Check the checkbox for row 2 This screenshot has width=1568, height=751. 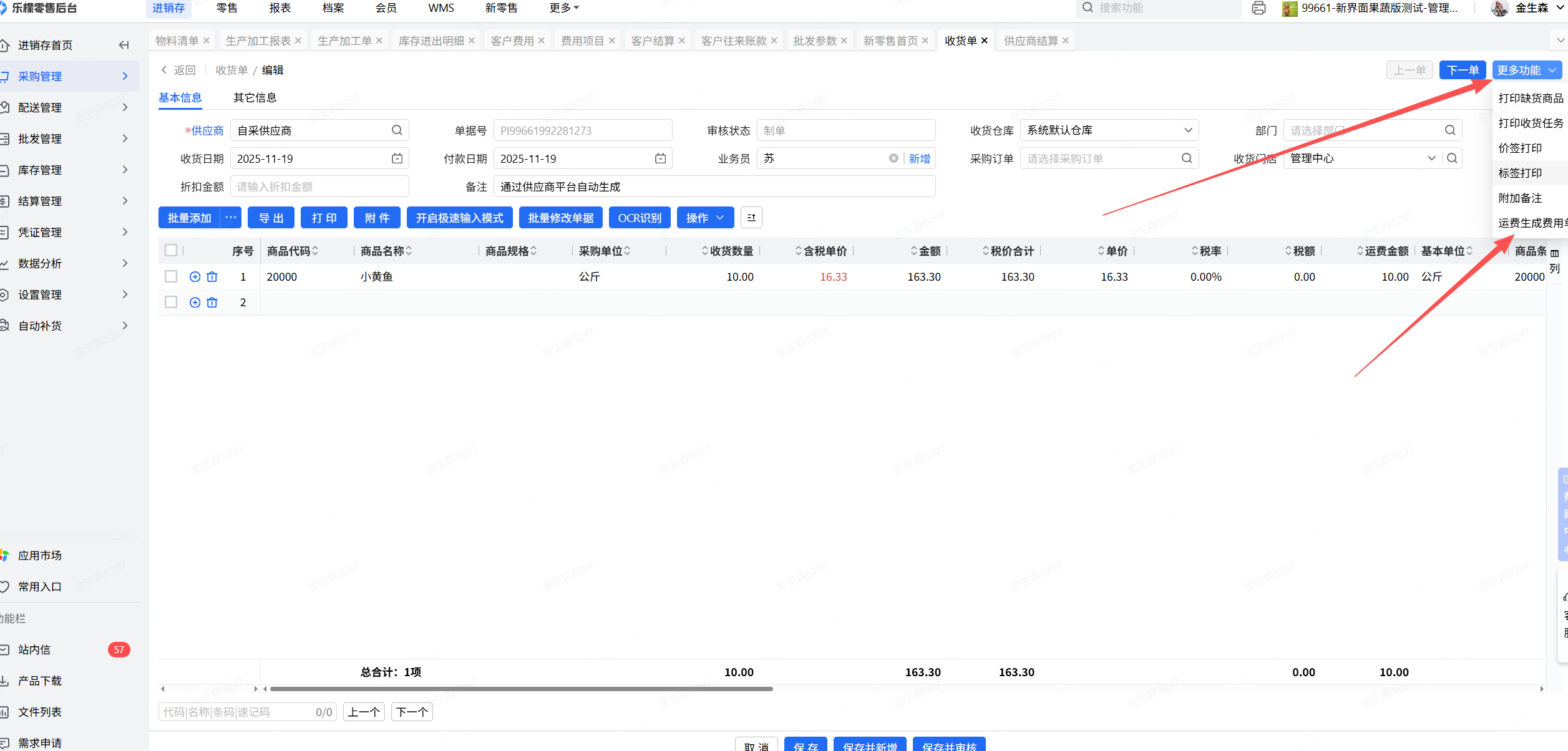pyautogui.click(x=171, y=303)
